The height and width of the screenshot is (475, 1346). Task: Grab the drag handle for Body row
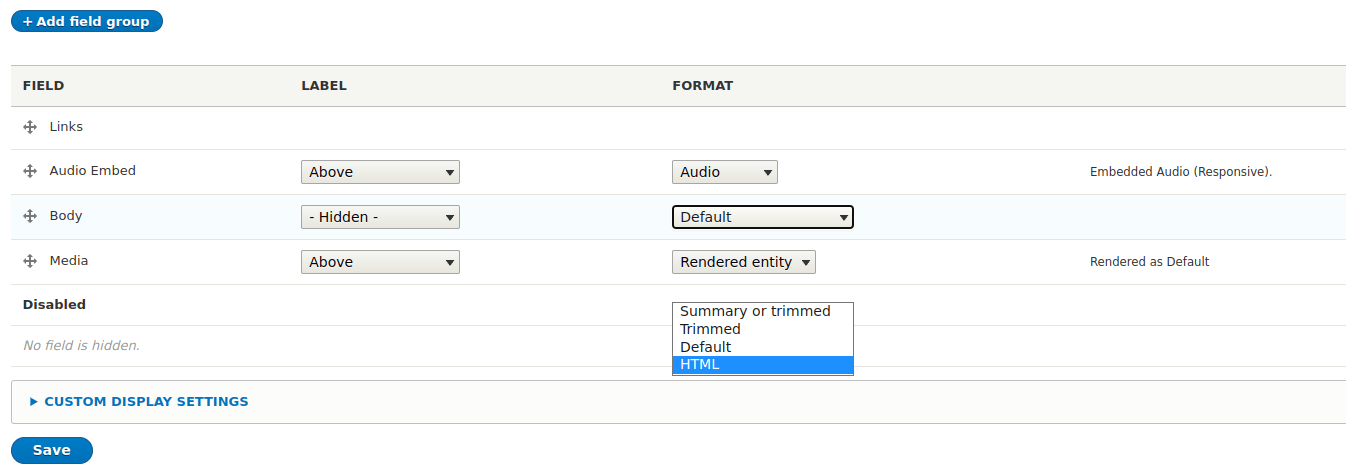(30, 216)
